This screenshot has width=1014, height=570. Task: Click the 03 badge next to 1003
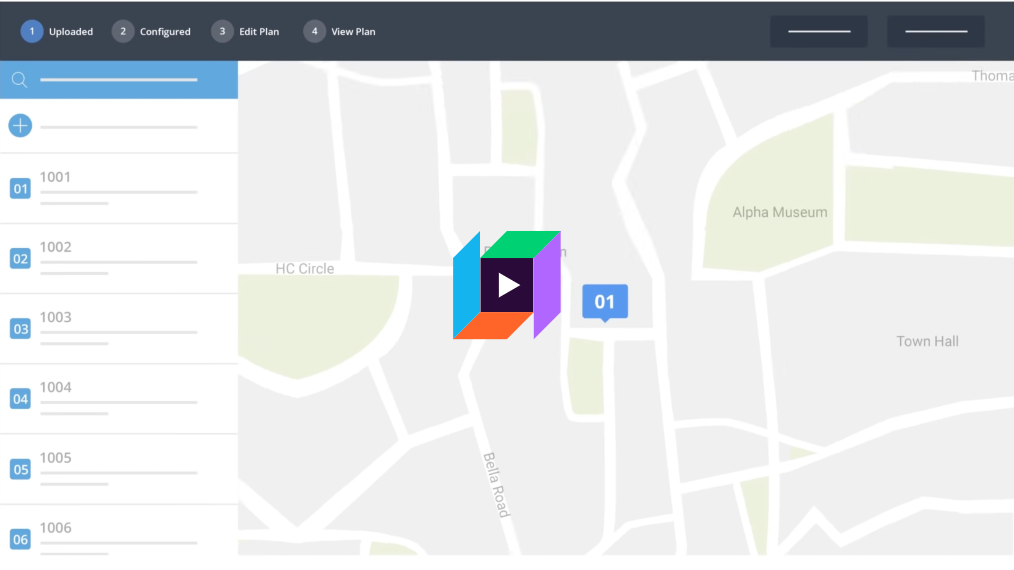coord(20,329)
